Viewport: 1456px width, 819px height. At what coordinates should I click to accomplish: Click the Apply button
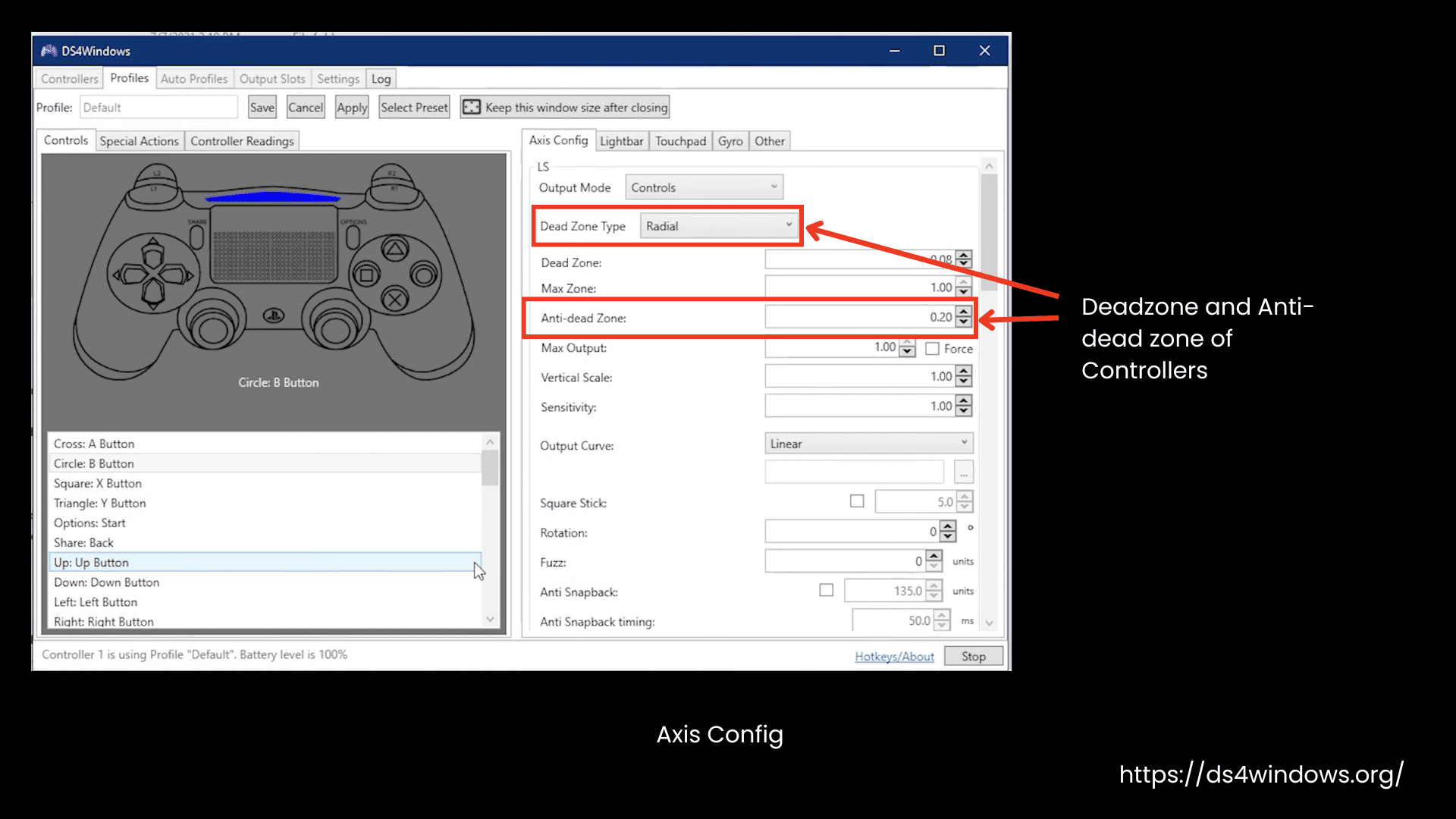pyautogui.click(x=352, y=107)
